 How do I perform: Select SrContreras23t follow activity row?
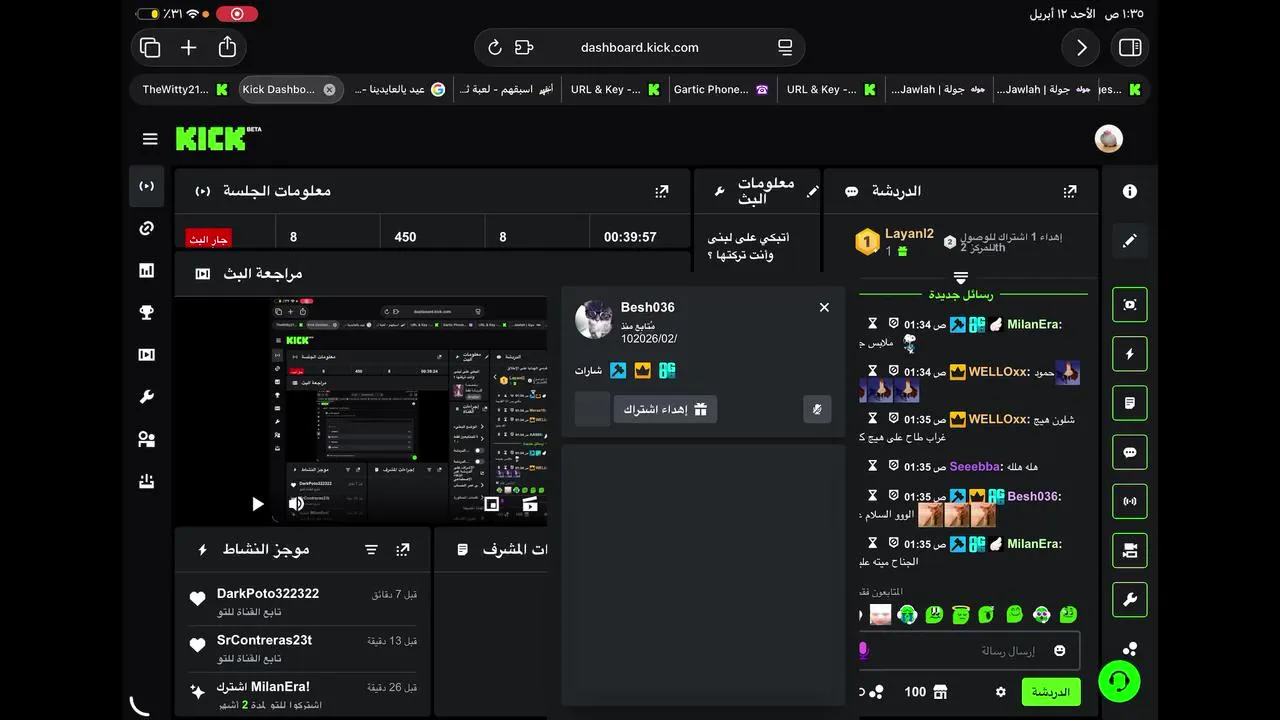coord(302,649)
